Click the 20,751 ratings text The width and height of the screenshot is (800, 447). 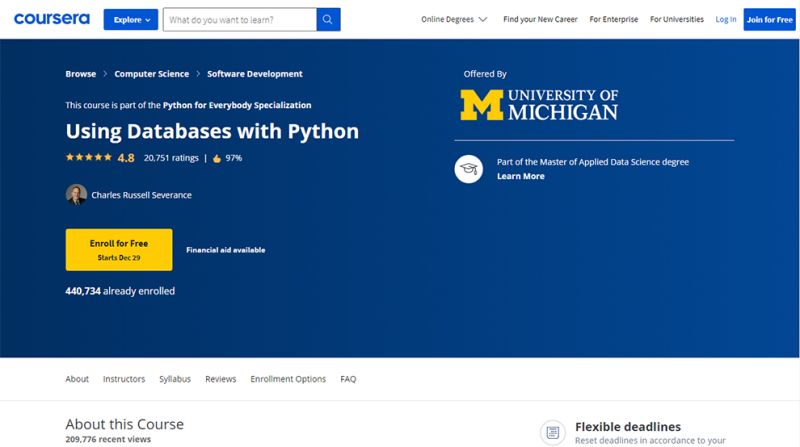171,158
